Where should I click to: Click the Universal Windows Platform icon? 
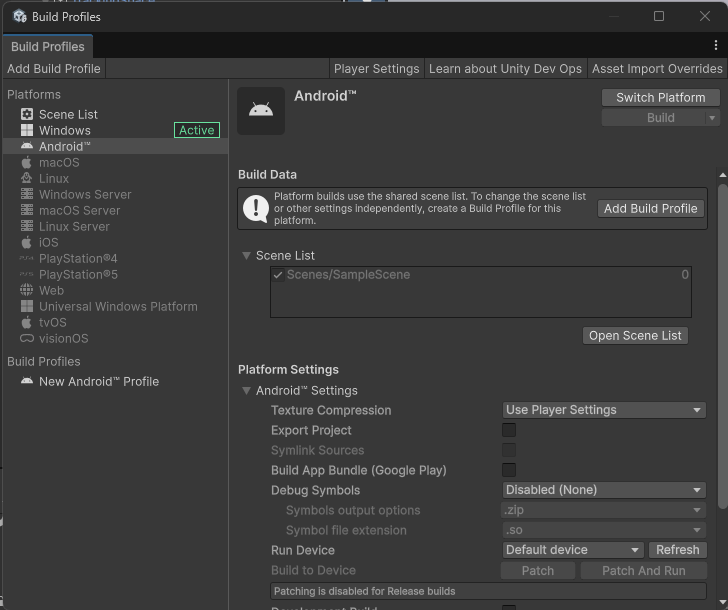click(27, 306)
